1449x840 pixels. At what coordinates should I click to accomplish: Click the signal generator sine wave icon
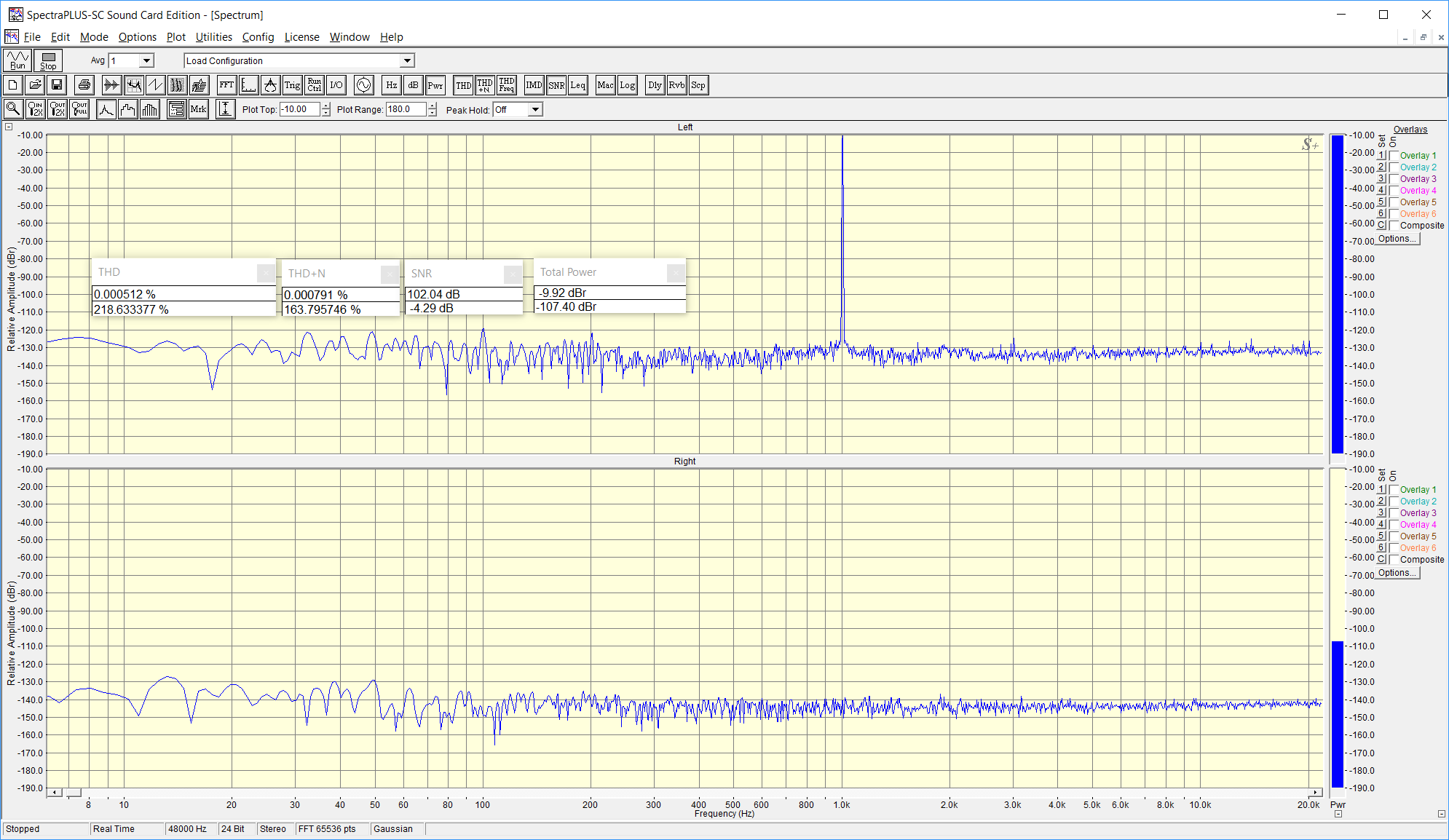(x=363, y=85)
